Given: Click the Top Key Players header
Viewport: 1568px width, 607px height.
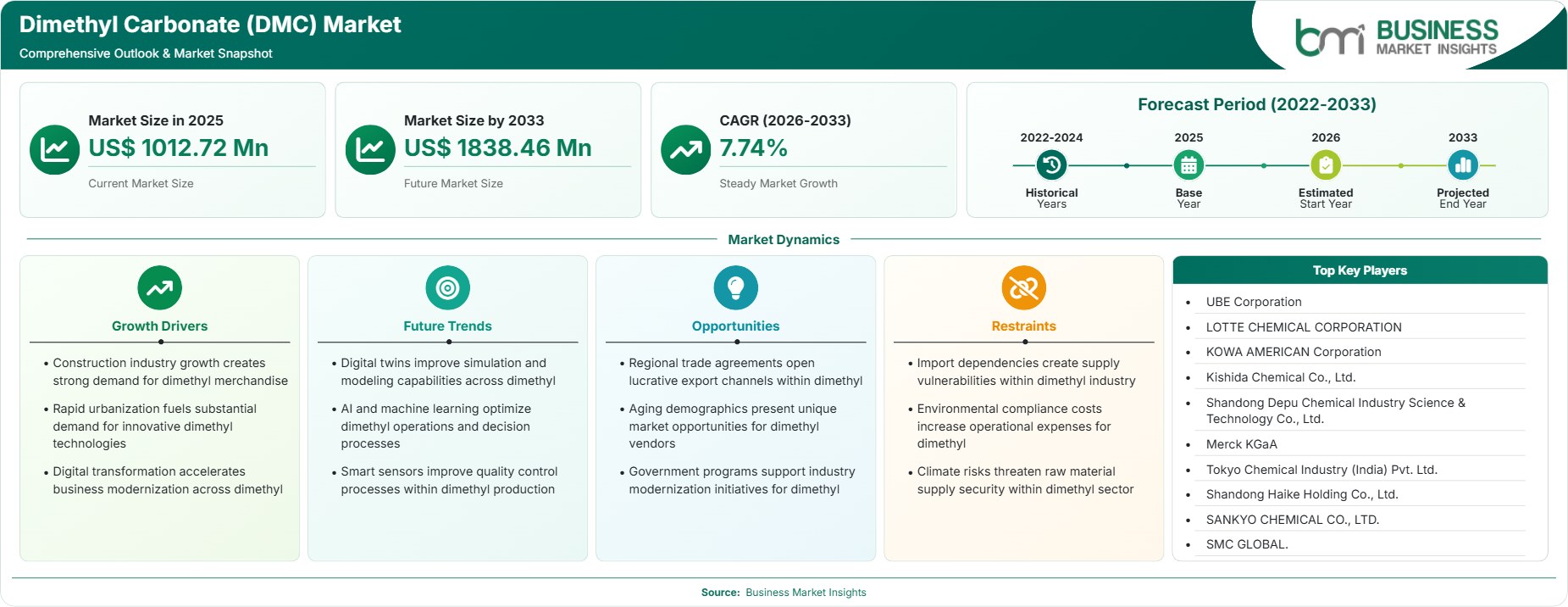Looking at the screenshot, I should point(1360,270).
